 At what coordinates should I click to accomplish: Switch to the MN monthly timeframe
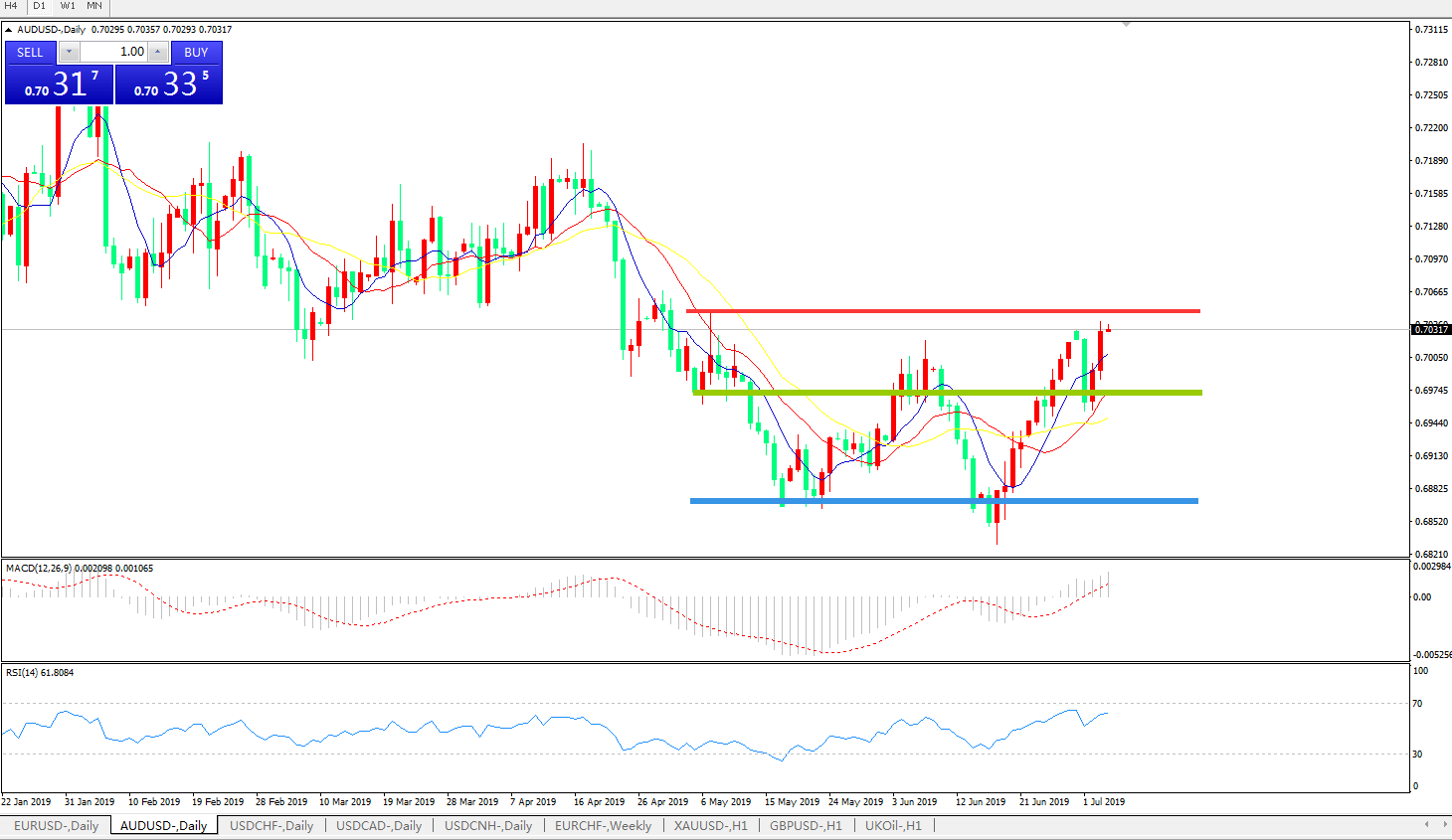94,6
